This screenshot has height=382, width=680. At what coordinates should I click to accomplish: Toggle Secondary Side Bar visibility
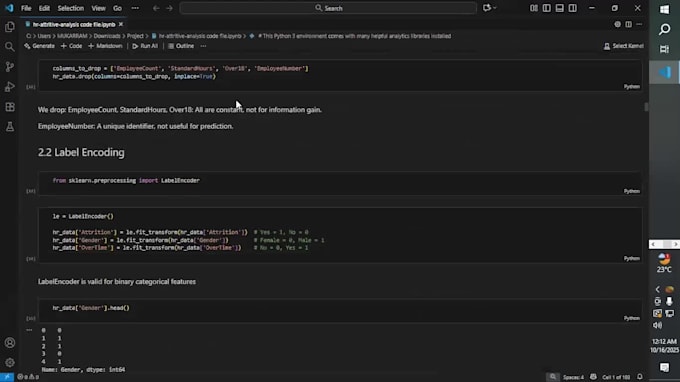[x=573, y=8]
